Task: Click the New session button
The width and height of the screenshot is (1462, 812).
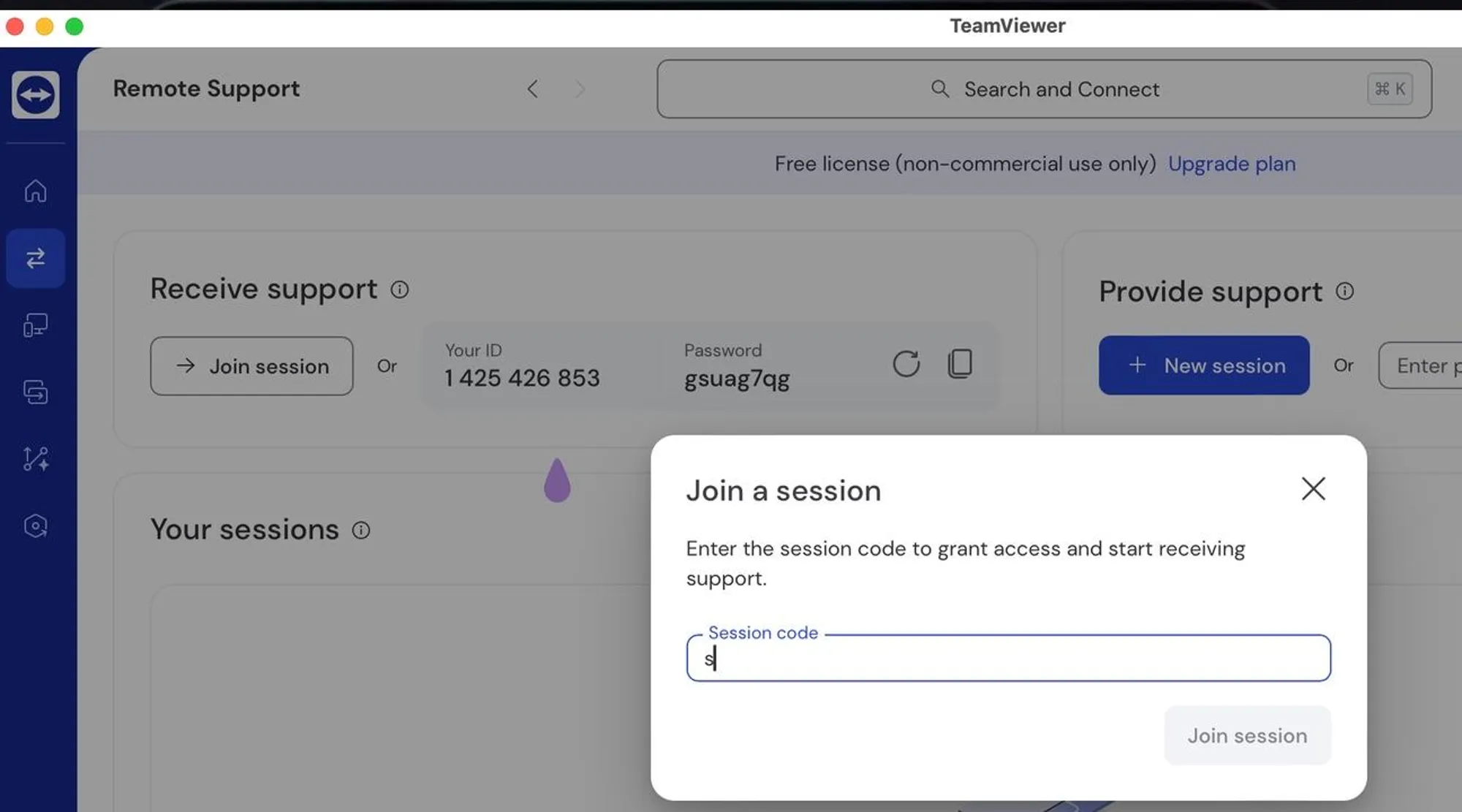Action: point(1203,365)
